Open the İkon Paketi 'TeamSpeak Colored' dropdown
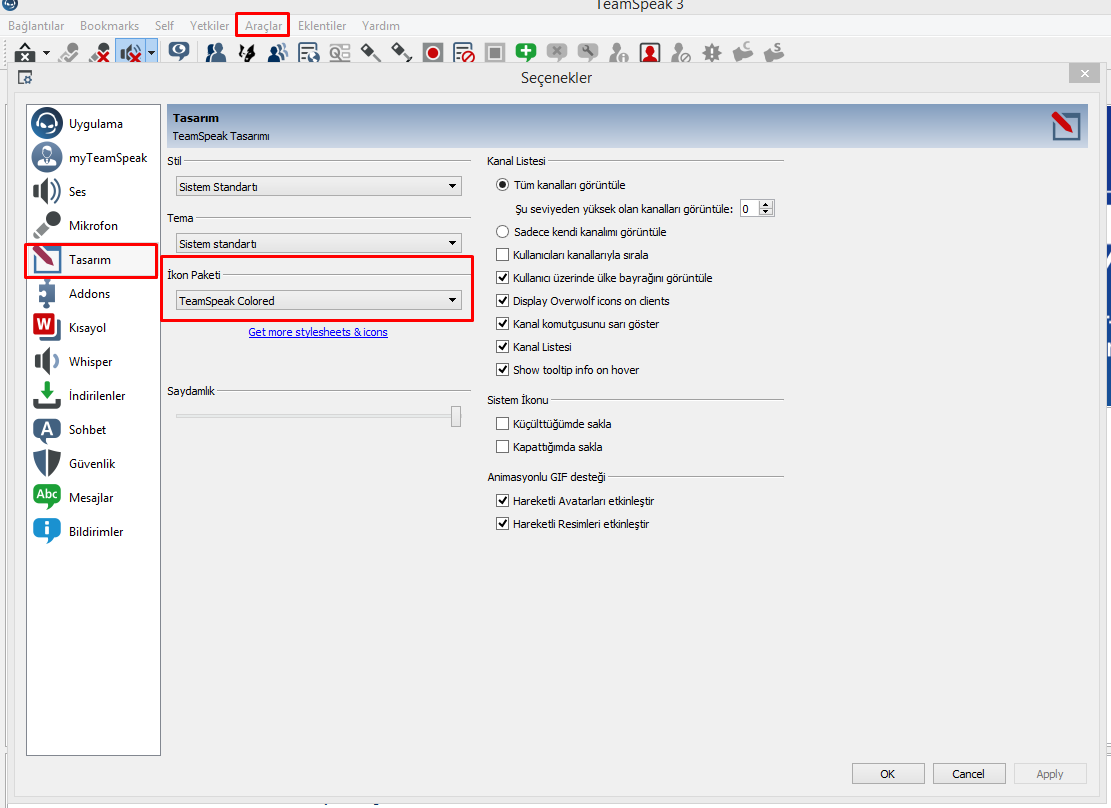 [x=319, y=301]
